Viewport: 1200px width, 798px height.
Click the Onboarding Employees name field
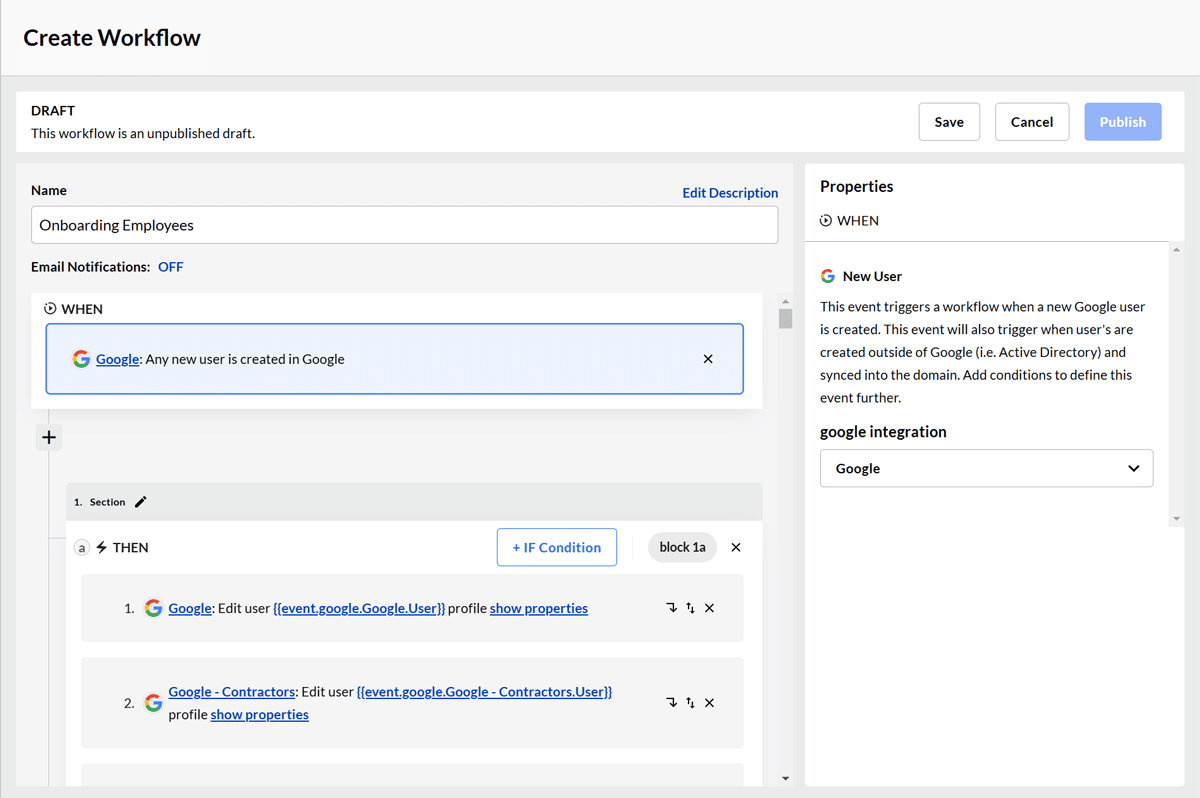pyautogui.click(x=403, y=224)
